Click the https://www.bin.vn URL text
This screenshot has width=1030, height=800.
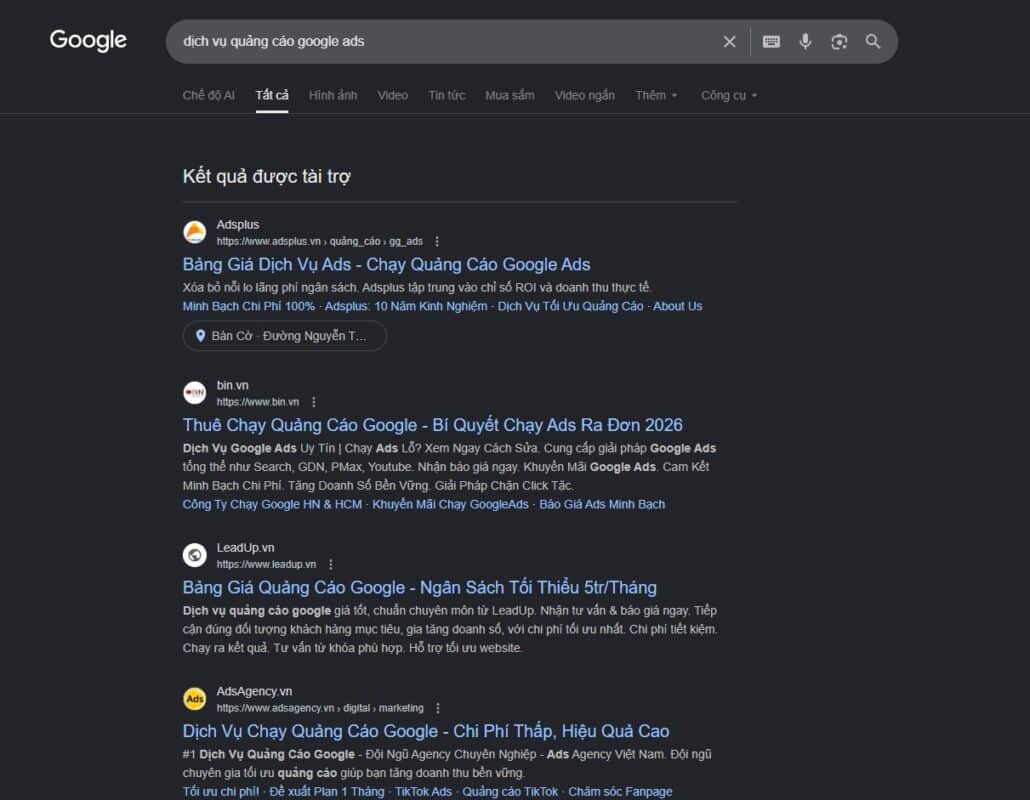click(x=258, y=402)
